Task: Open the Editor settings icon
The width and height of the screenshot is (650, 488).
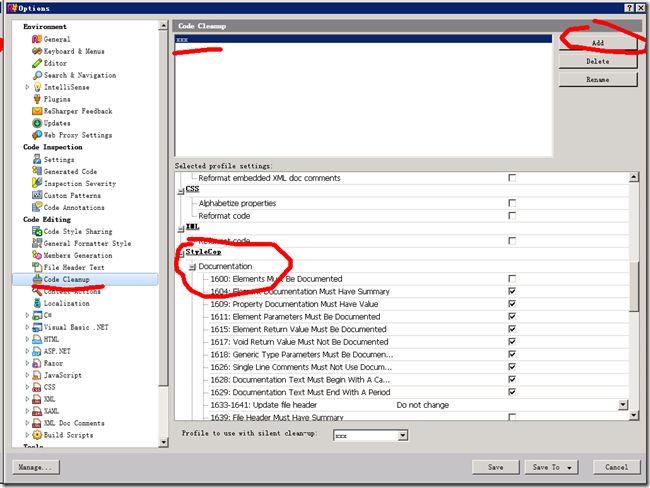Action: click(36, 63)
